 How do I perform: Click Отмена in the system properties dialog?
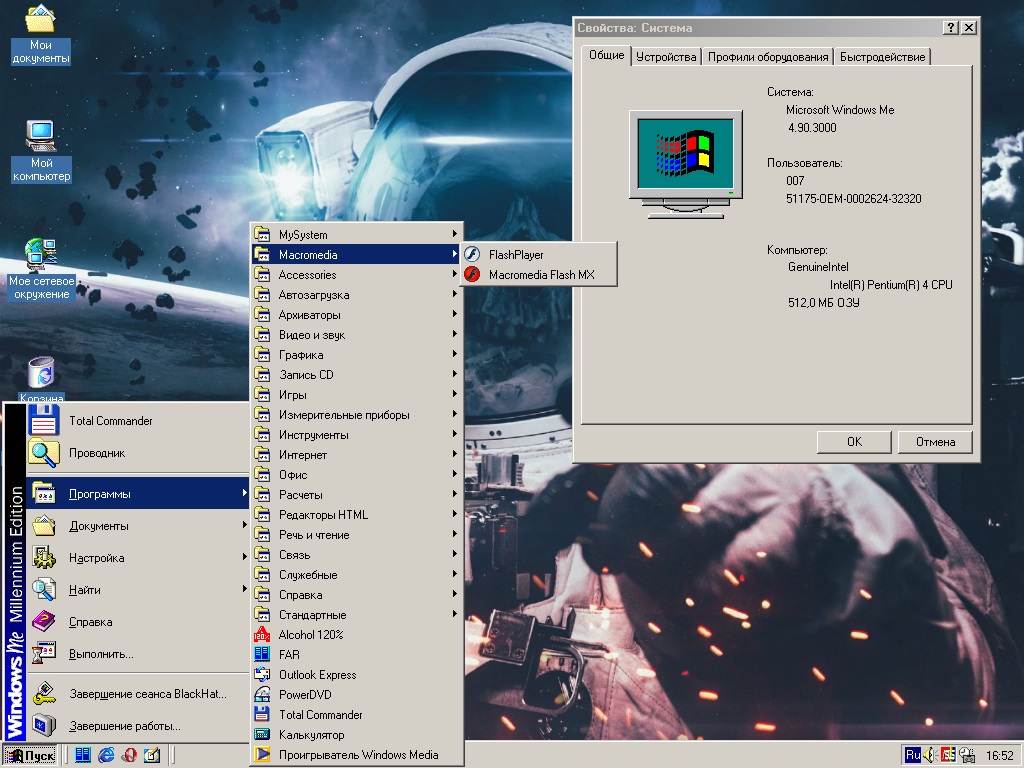(935, 441)
